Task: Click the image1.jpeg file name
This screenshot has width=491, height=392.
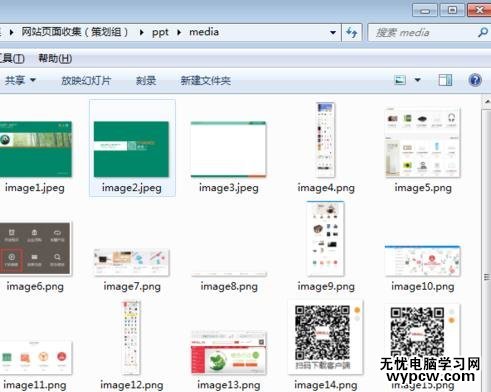Action: point(35,188)
